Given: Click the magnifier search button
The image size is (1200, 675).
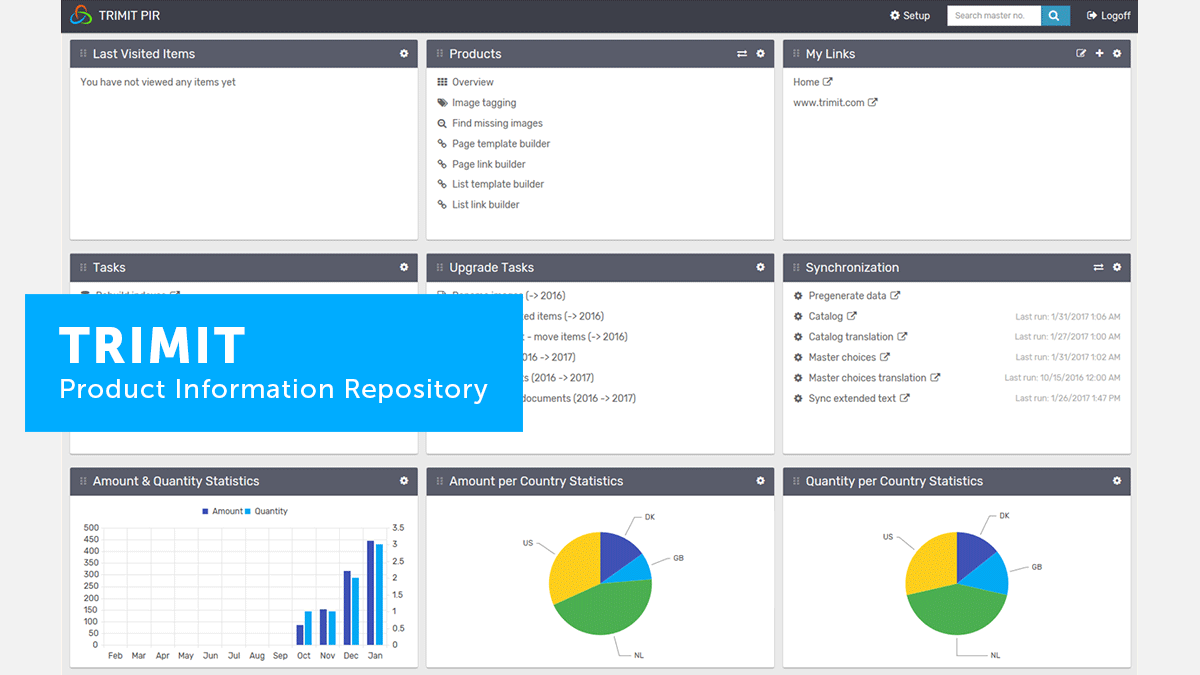Looking at the screenshot, I should 1055,16.
